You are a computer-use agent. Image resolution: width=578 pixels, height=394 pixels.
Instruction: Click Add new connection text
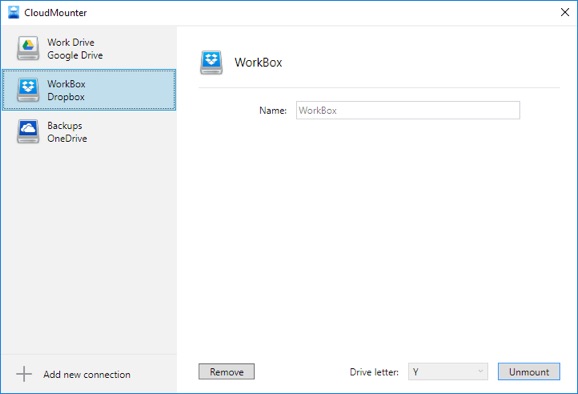coord(87,374)
